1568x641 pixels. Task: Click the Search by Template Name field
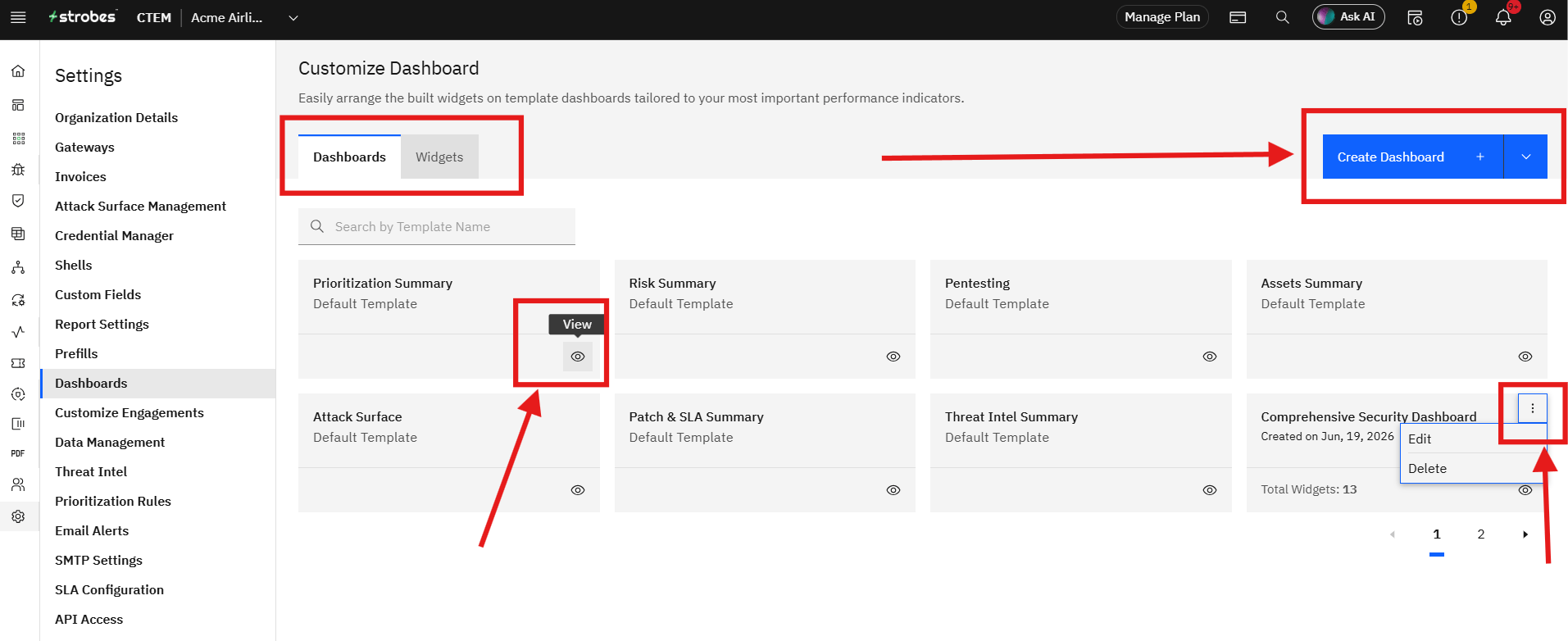point(437,226)
